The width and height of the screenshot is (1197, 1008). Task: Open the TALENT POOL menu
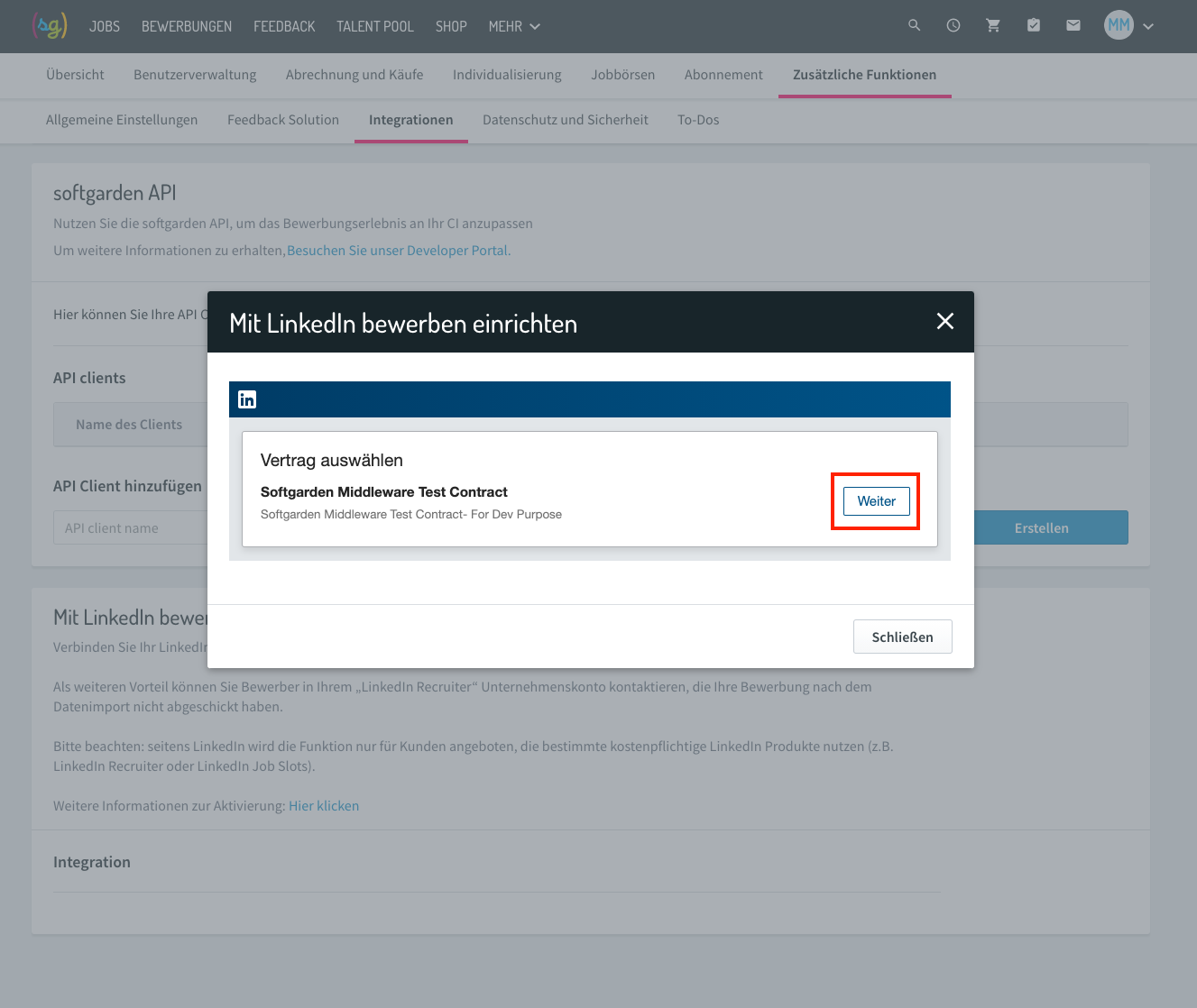[x=375, y=26]
